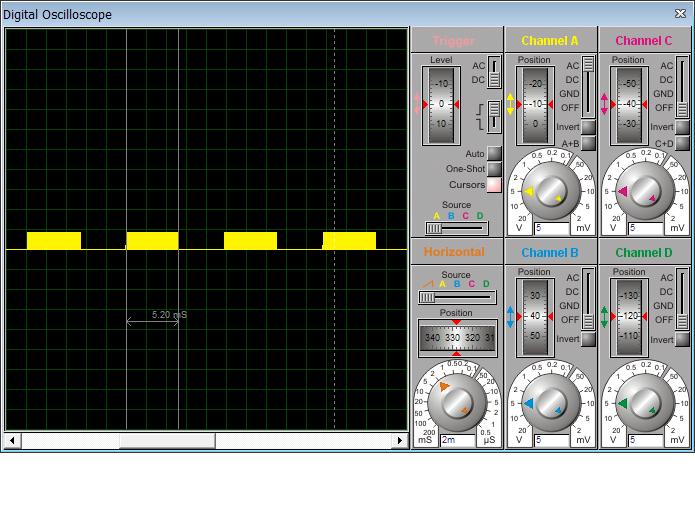The height and width of the screenshot is (512, 695).
Task: Click Channel B blue position arrow icon
Action: (511, 317)
